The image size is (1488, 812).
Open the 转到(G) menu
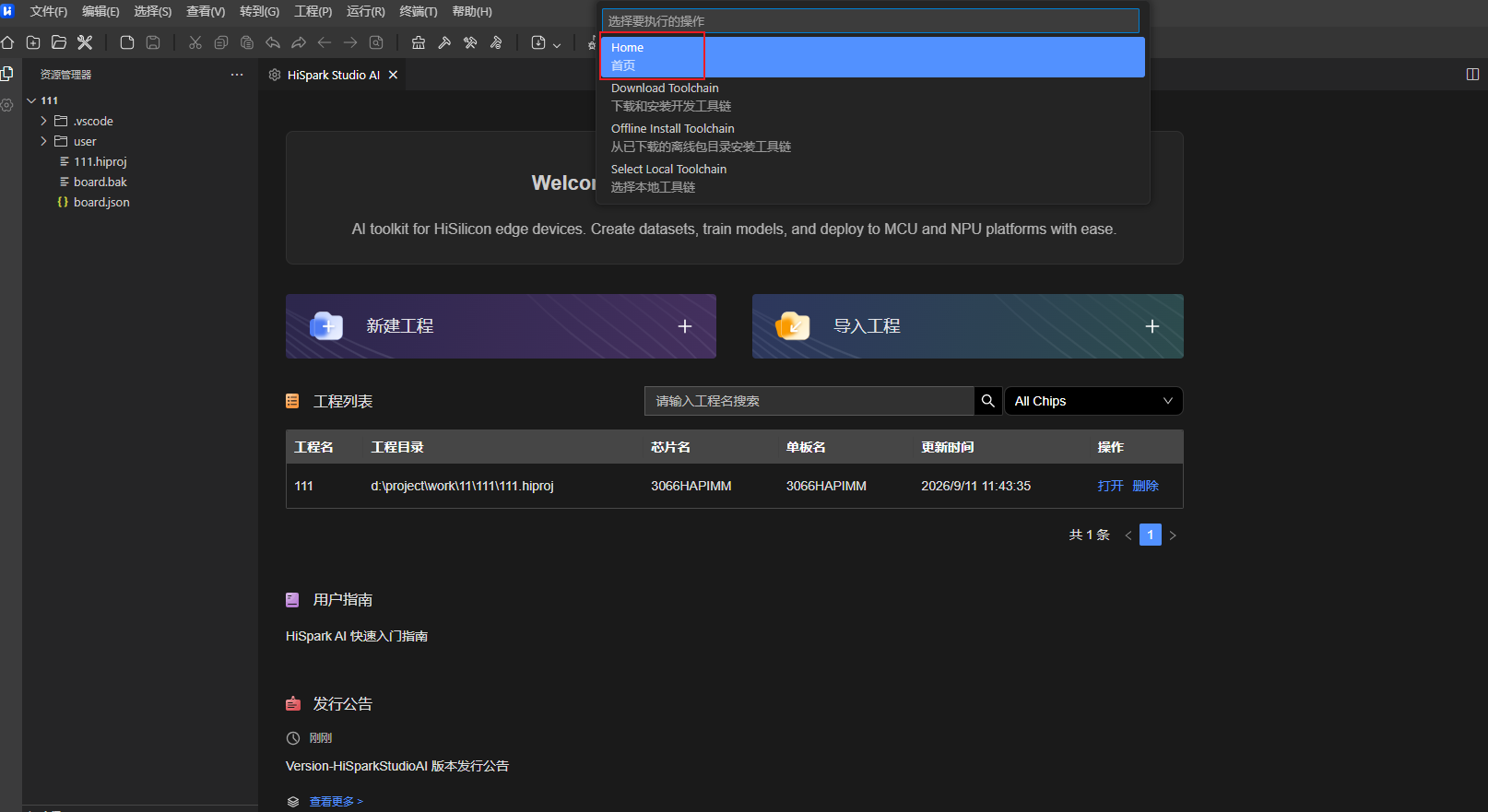tap(259, 12)
